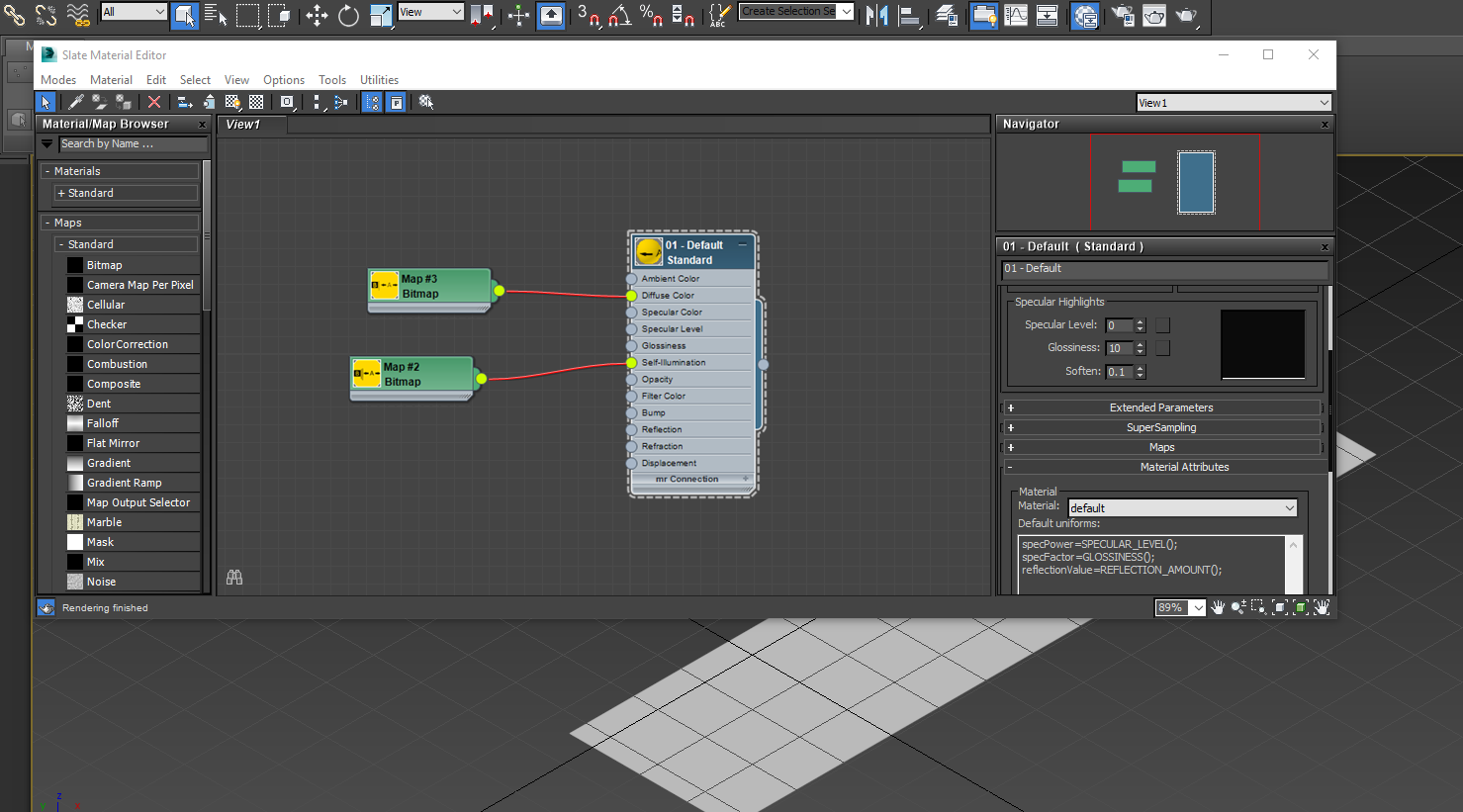Toggle the Specular Level map checkbox
This screenshot has width=1463, height=812.
tap(1163, 325)
